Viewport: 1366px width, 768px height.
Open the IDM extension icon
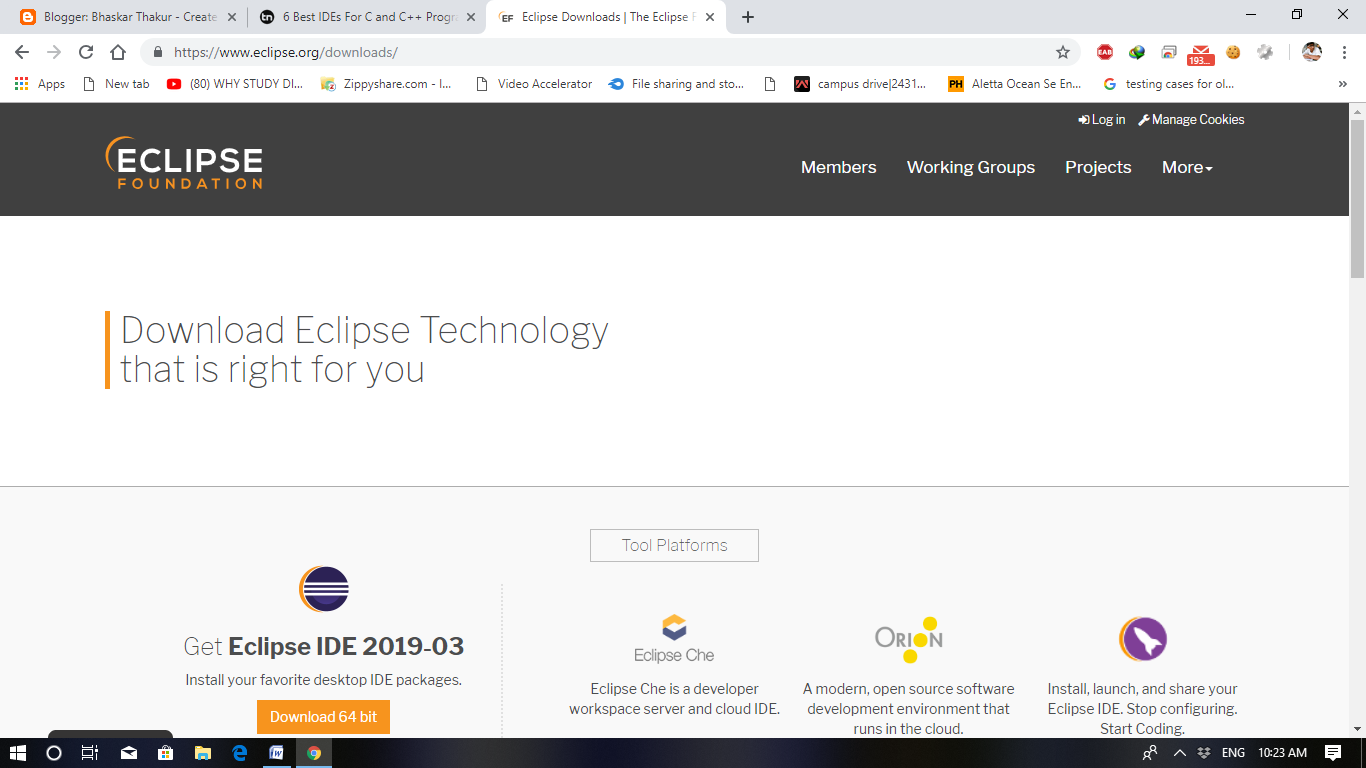coord(1136,52)
